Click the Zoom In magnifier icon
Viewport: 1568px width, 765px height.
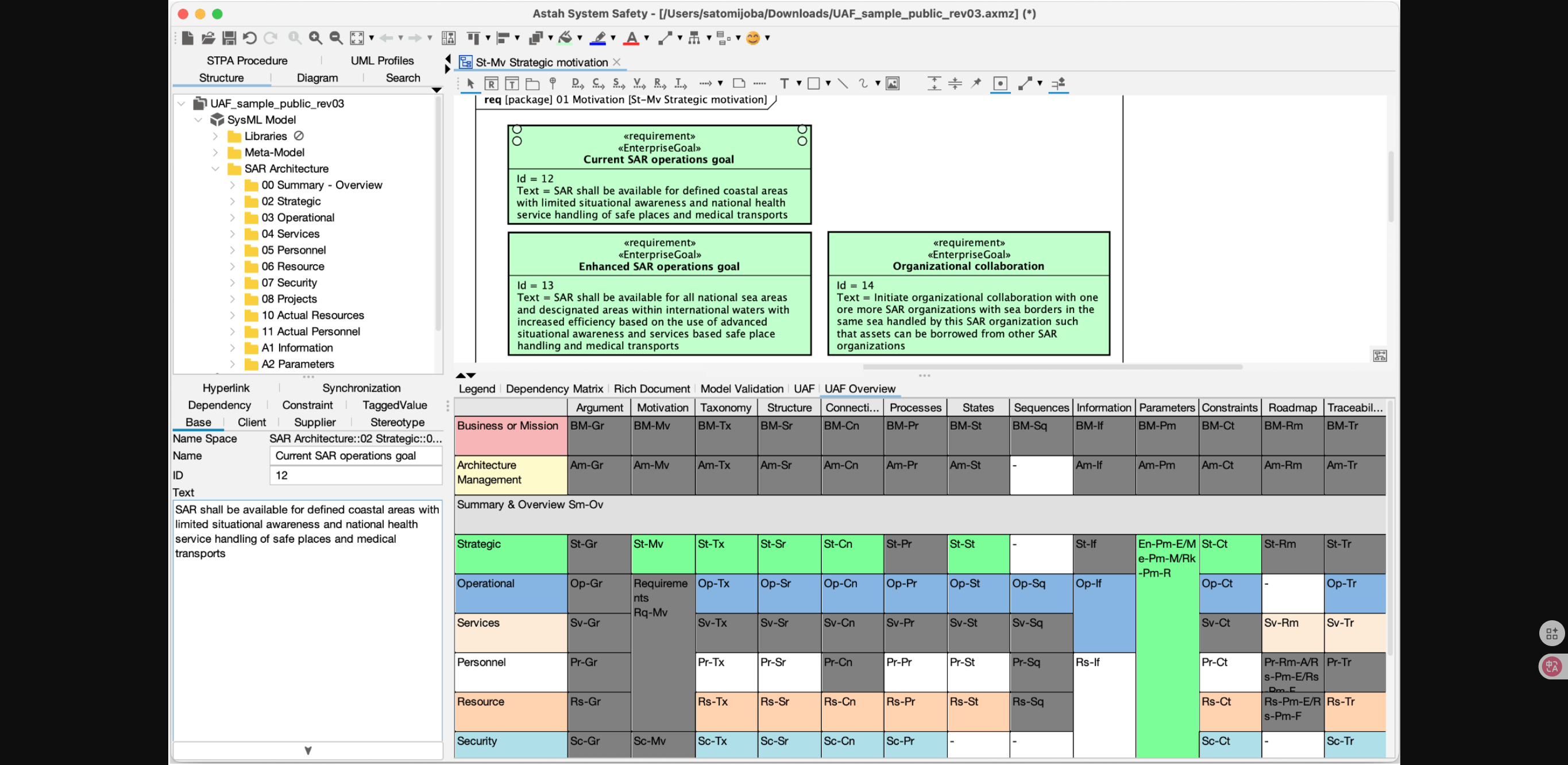coord(315,38)
